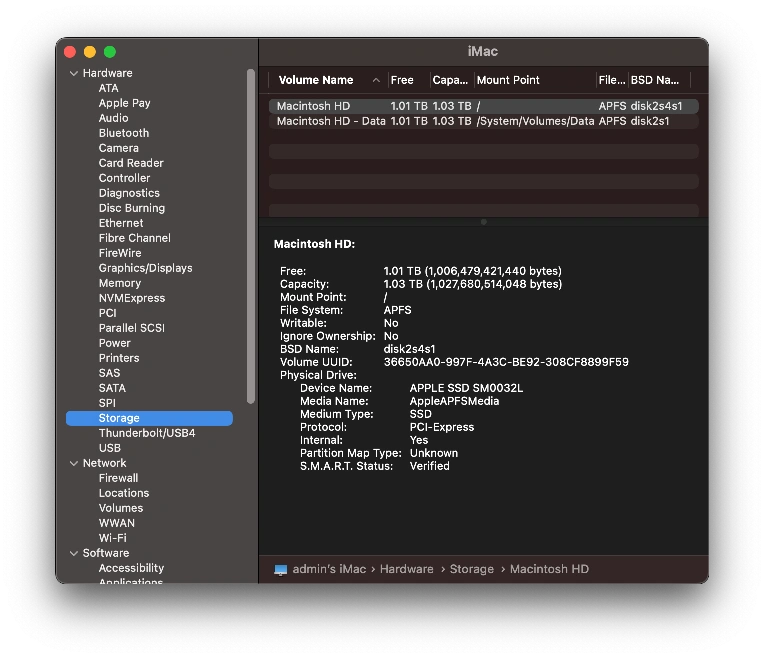Select Bluetooth in the Hardware list
Screen dimensions: 765x658
[x=124, y=133]
